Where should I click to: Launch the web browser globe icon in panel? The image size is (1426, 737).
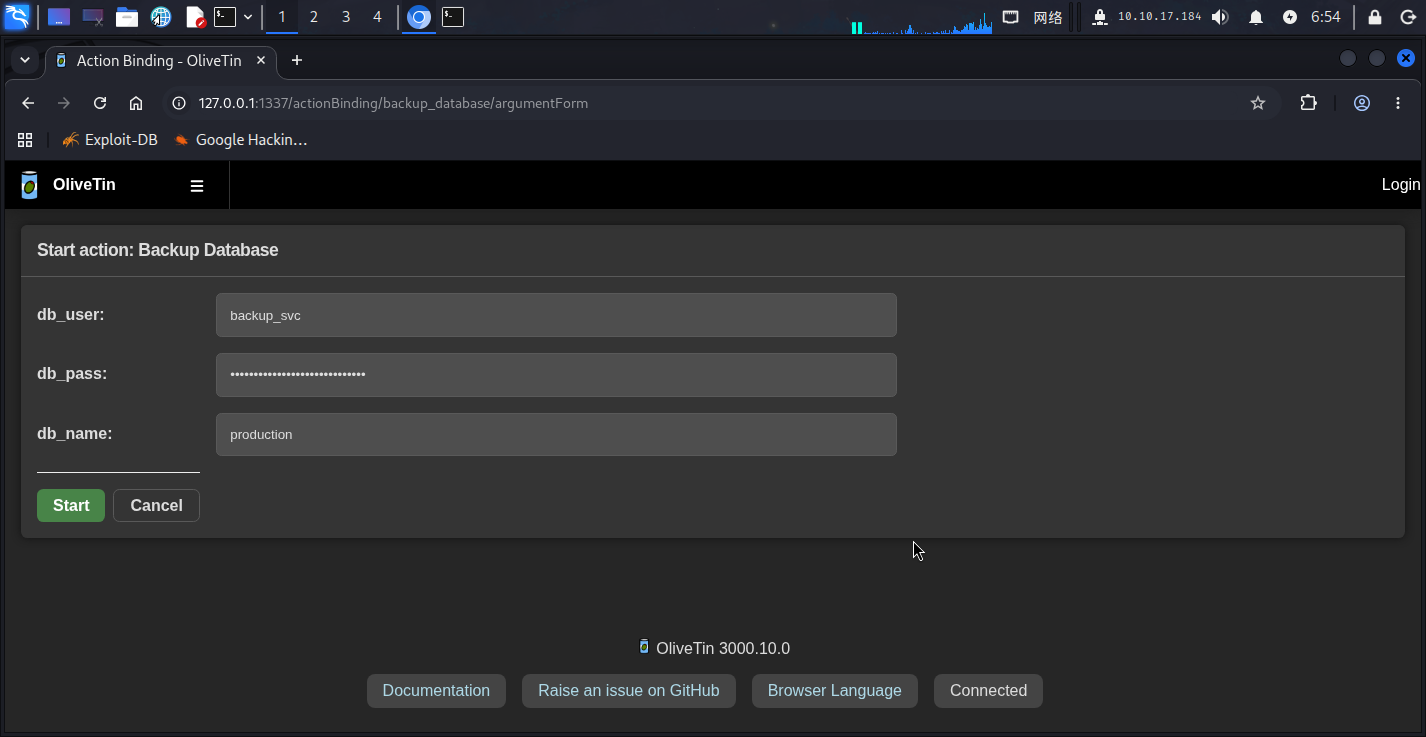coord(161,17)
